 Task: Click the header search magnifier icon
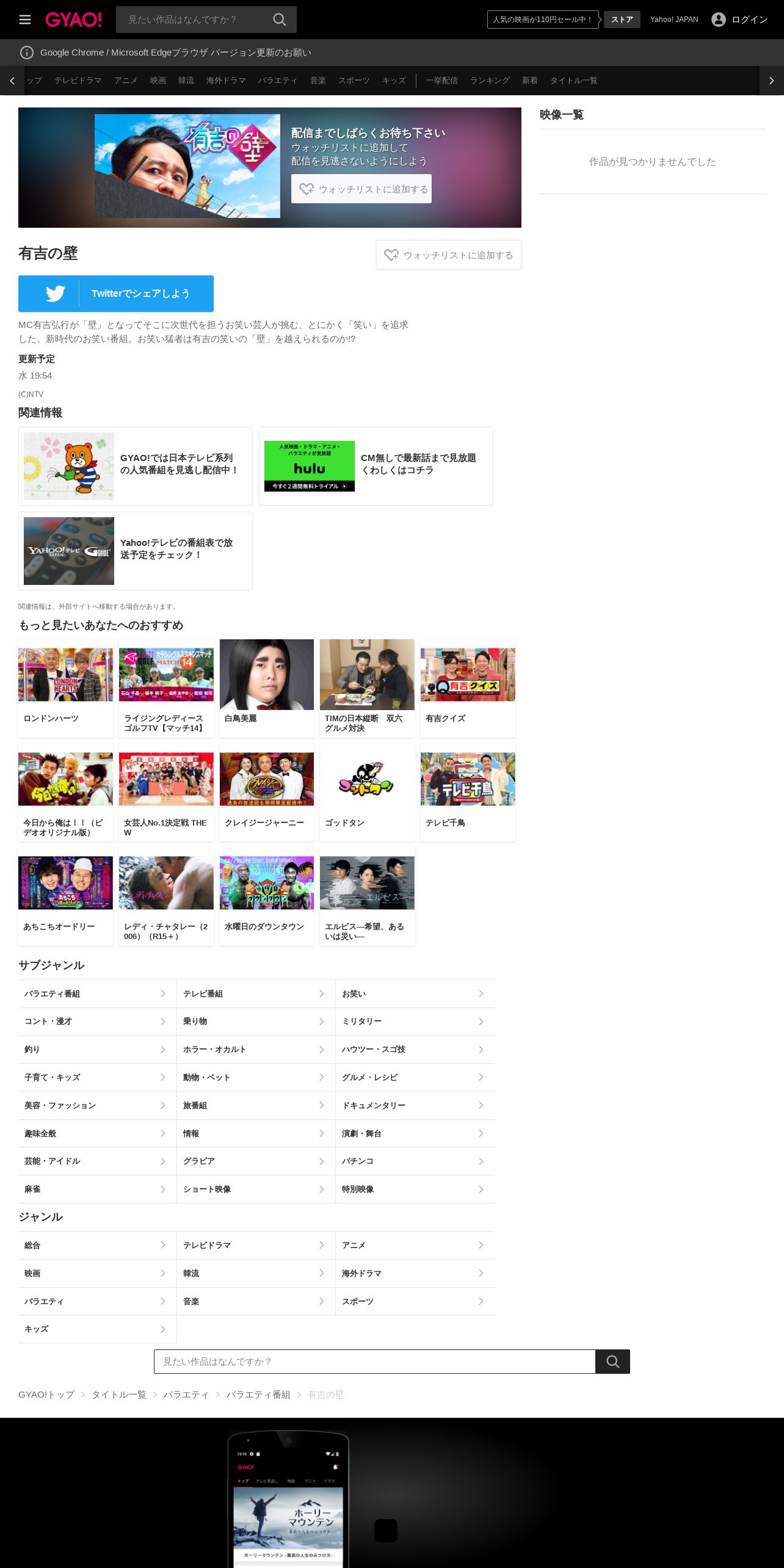[x=279, y=20]
